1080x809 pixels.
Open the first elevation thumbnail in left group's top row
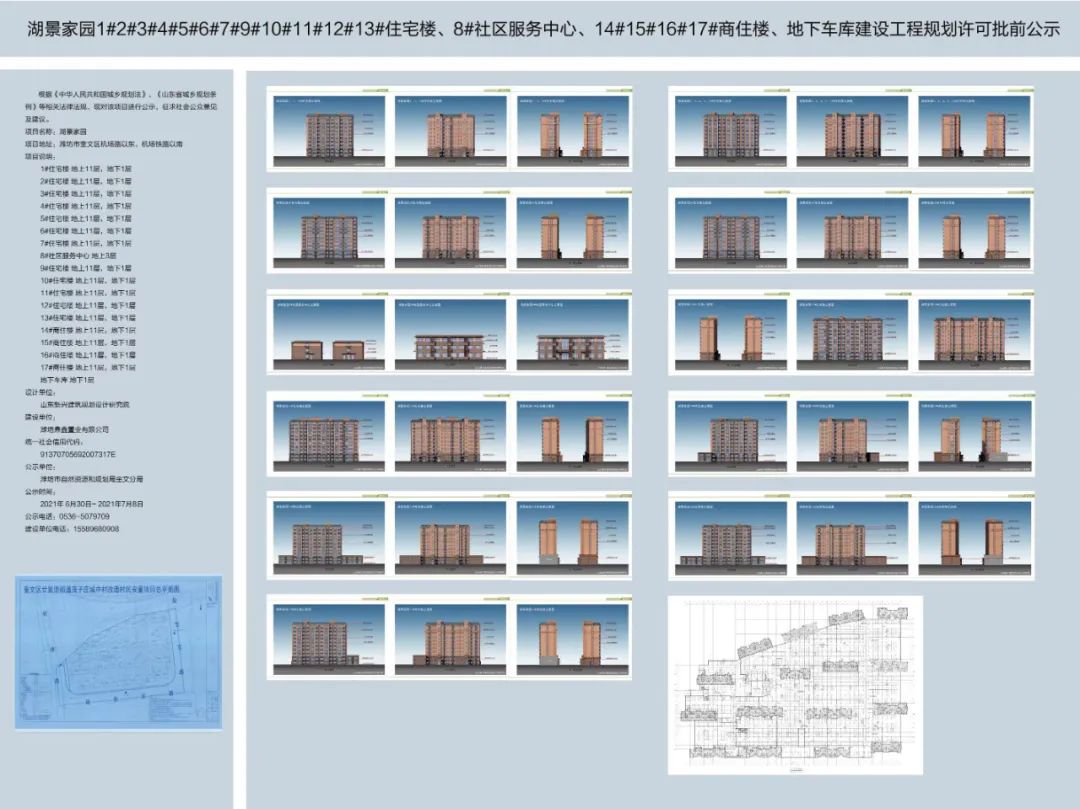327,128
